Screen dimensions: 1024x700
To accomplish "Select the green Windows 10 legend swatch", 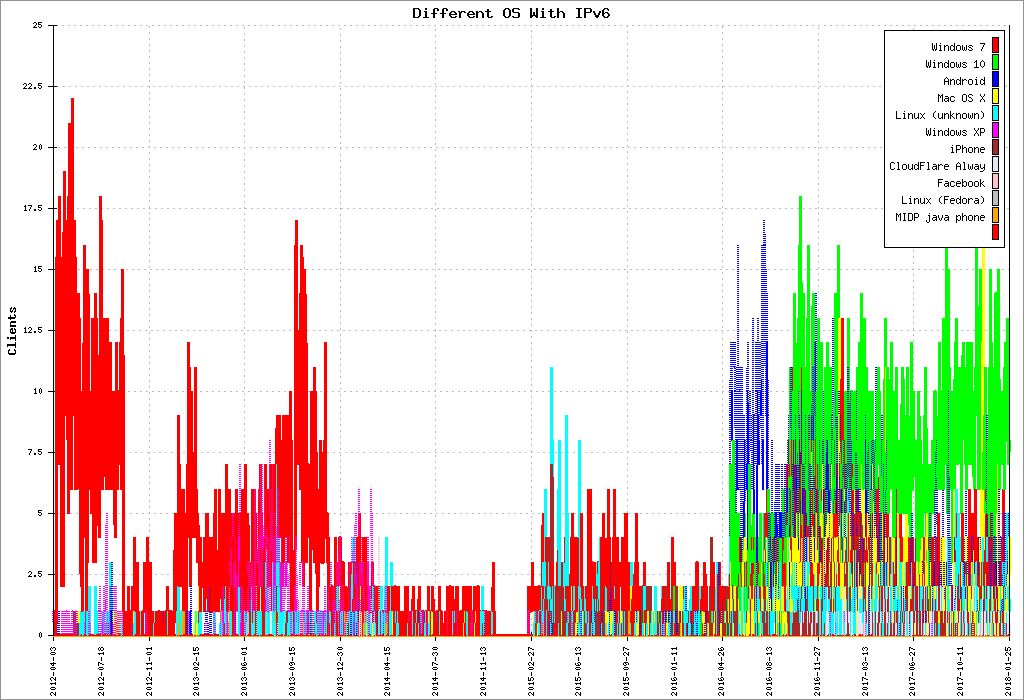I will pyautogui.click(x=995, y=64).
